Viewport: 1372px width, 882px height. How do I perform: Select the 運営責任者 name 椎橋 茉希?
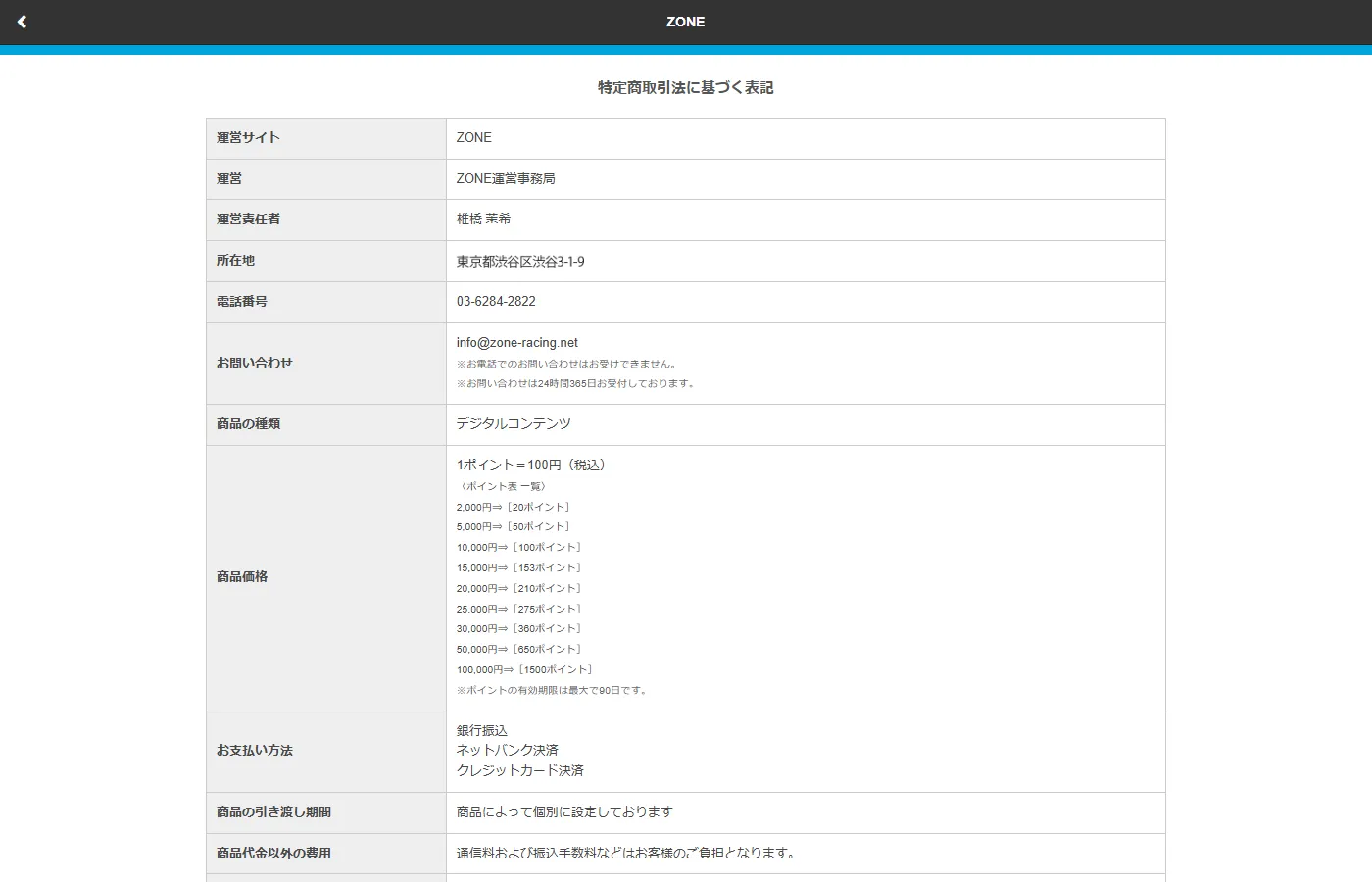coord(483,219)
